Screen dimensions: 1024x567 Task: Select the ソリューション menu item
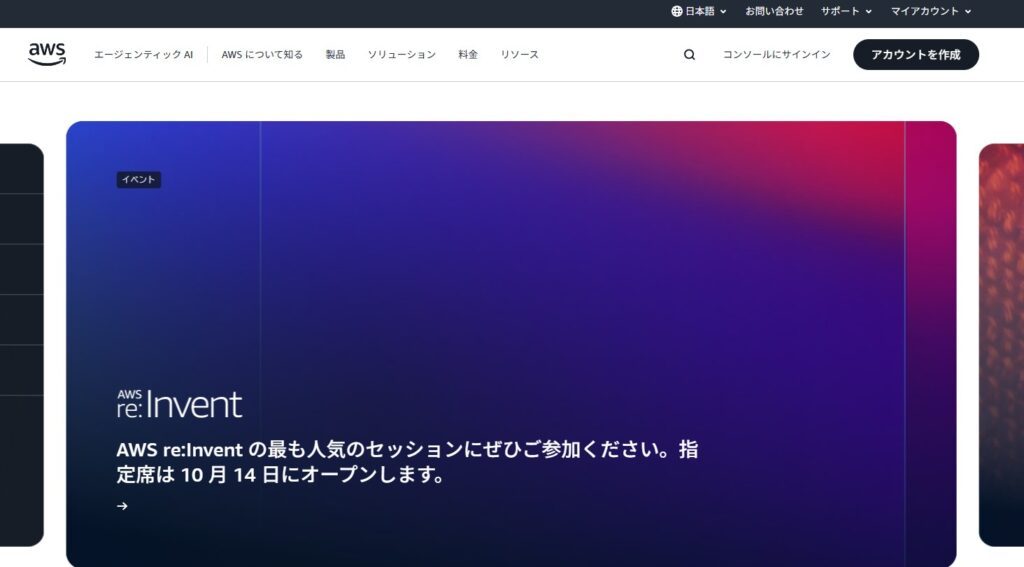401,55
